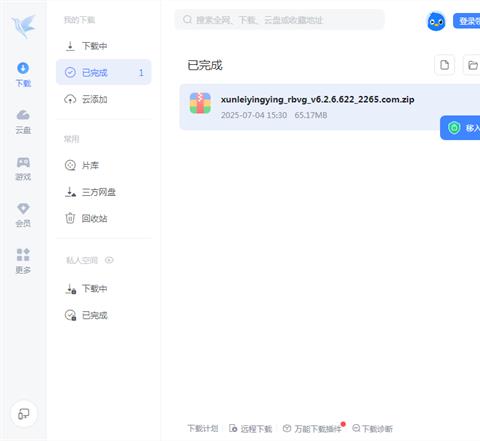Click the new file icon button
This screenshot has width=480, height=441.
[x=444, y=65]
